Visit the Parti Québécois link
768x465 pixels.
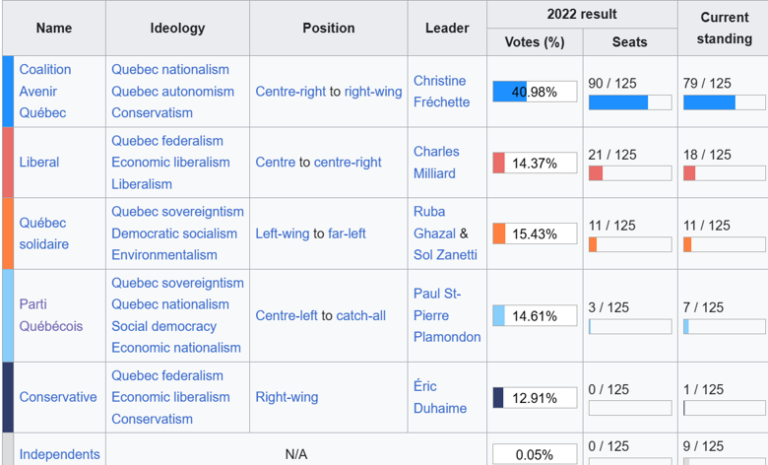click(51, 315)
